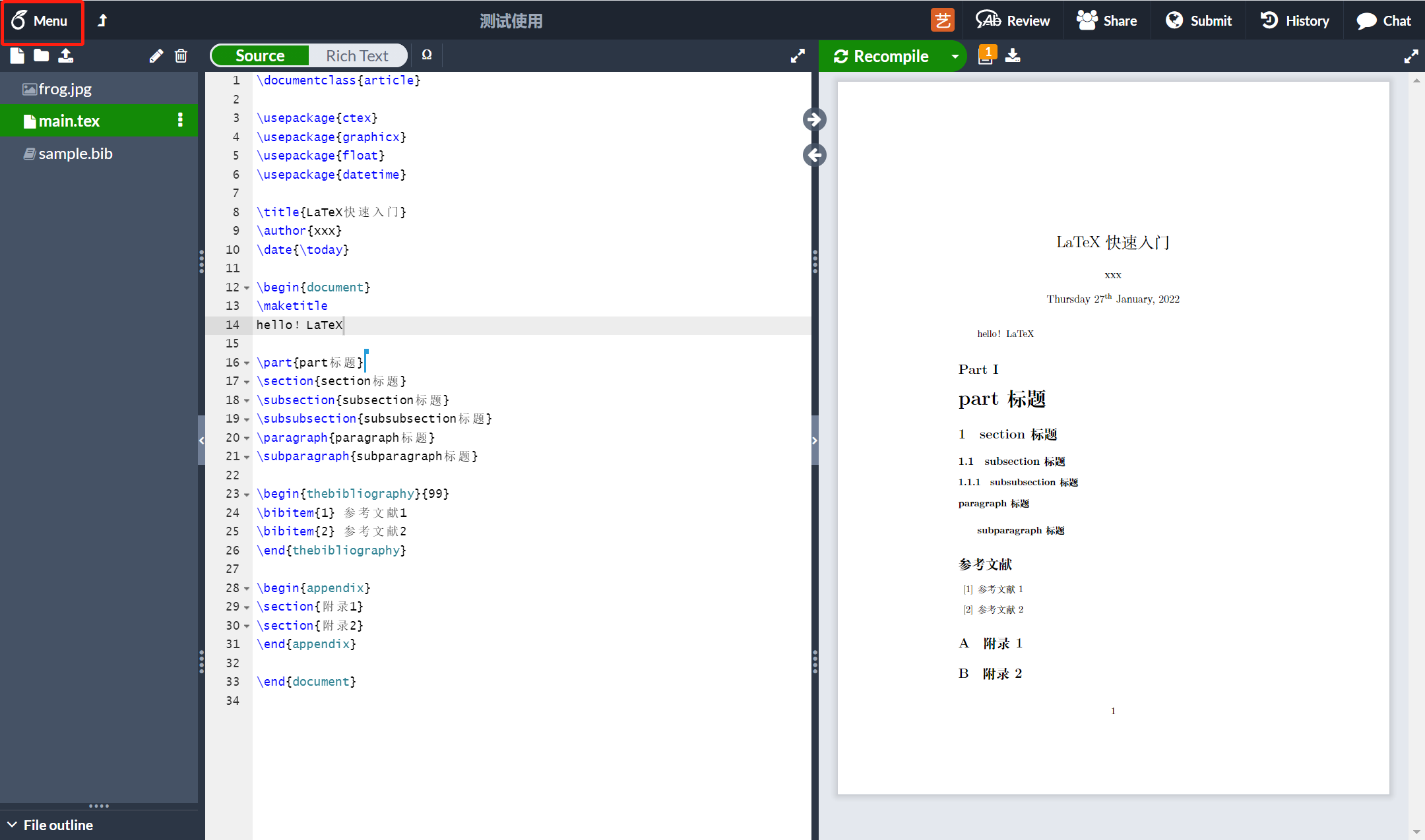Upload a file using the upload icon
Viewport: 1425px width, 840px height.
click(x=65, y=55)
